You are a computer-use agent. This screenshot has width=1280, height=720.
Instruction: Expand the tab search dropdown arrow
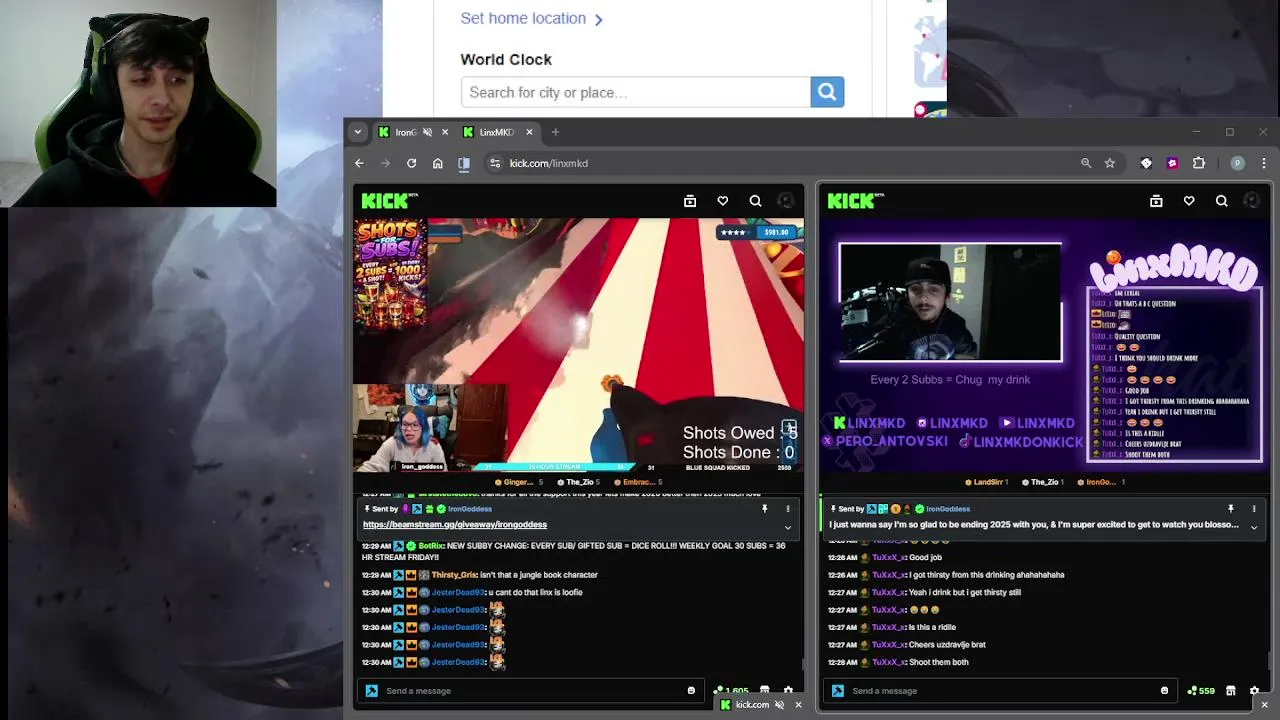[x=357, y=132]
